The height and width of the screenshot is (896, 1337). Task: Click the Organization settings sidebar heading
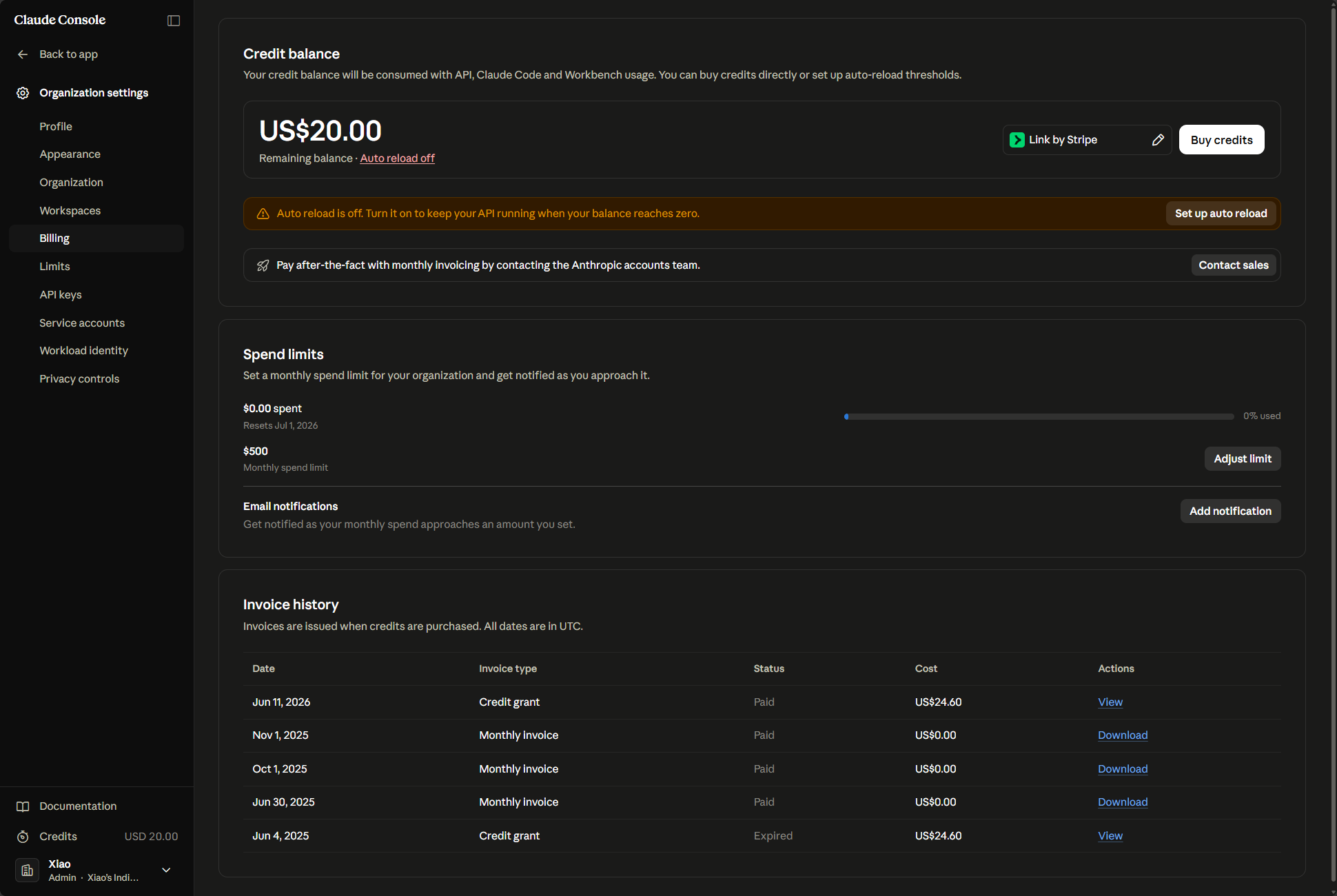[94, 93]
